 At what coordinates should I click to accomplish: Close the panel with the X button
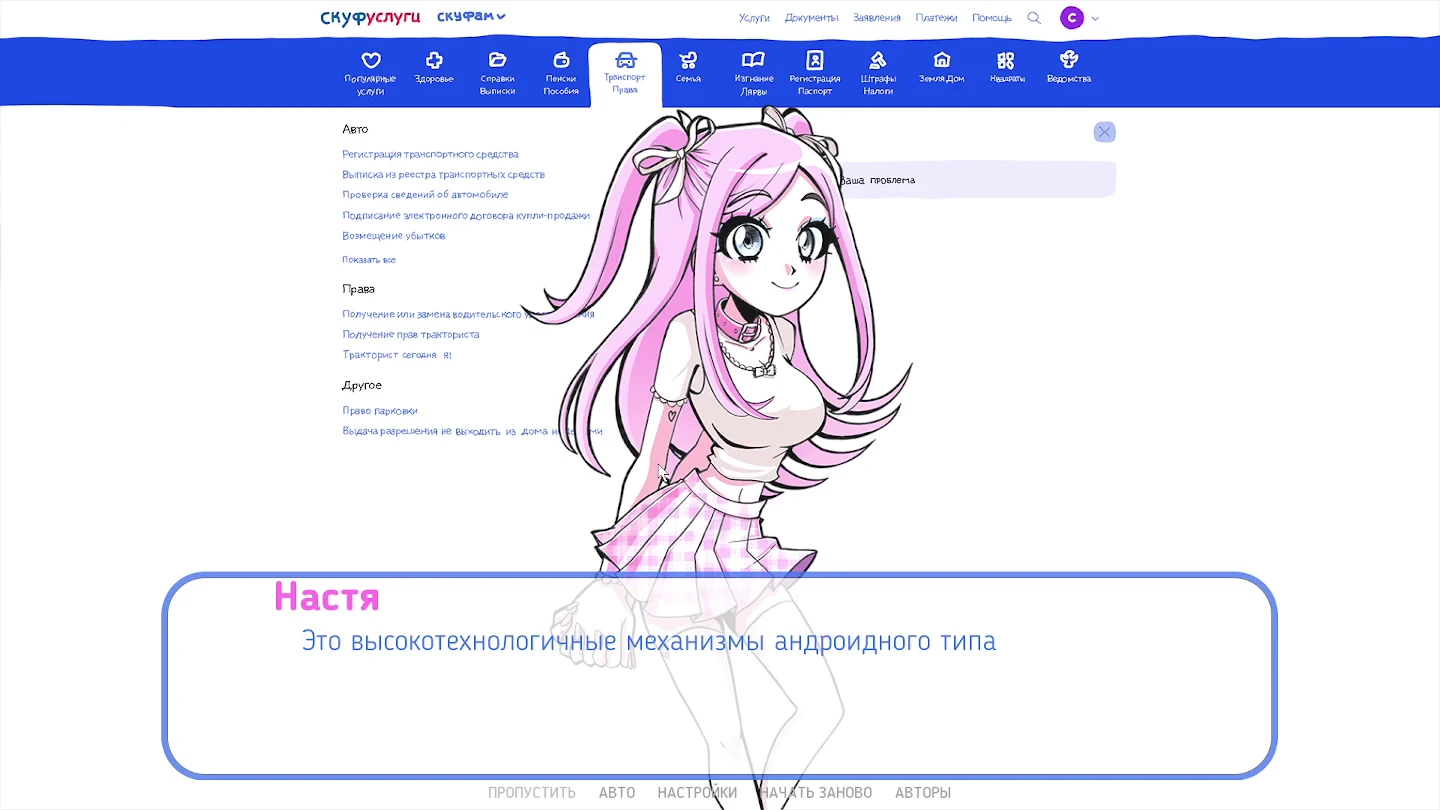1104,132
